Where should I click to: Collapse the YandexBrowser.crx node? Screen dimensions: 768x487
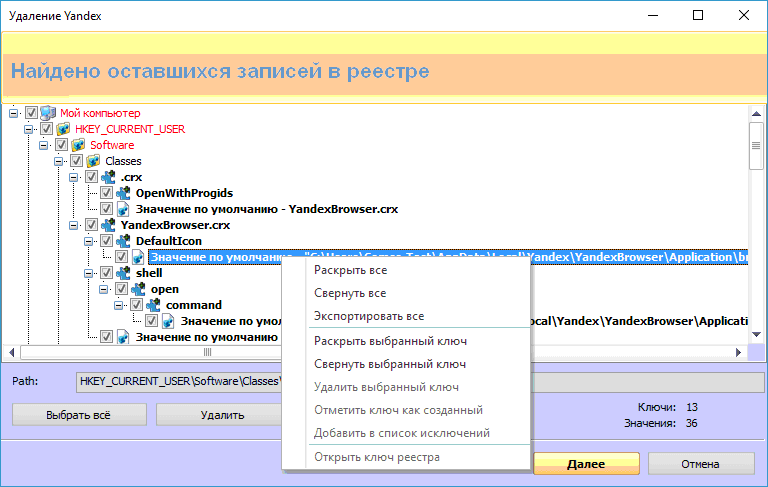click(x=73, y=225)
